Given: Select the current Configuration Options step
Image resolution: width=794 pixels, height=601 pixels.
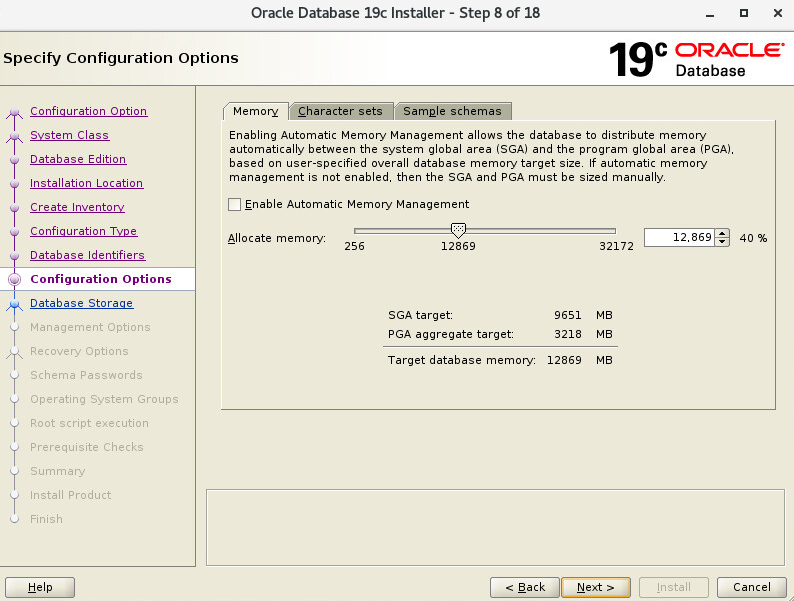Looking at the screenshot, I should 101,279.
